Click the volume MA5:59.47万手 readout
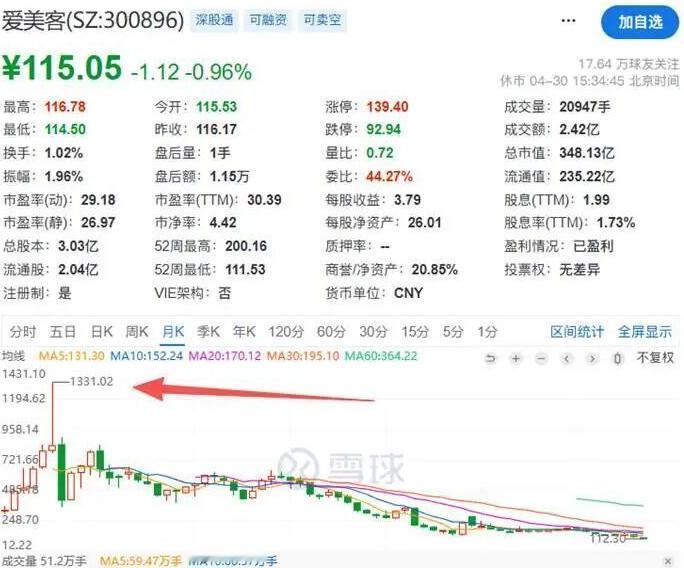 click(140, 561)
